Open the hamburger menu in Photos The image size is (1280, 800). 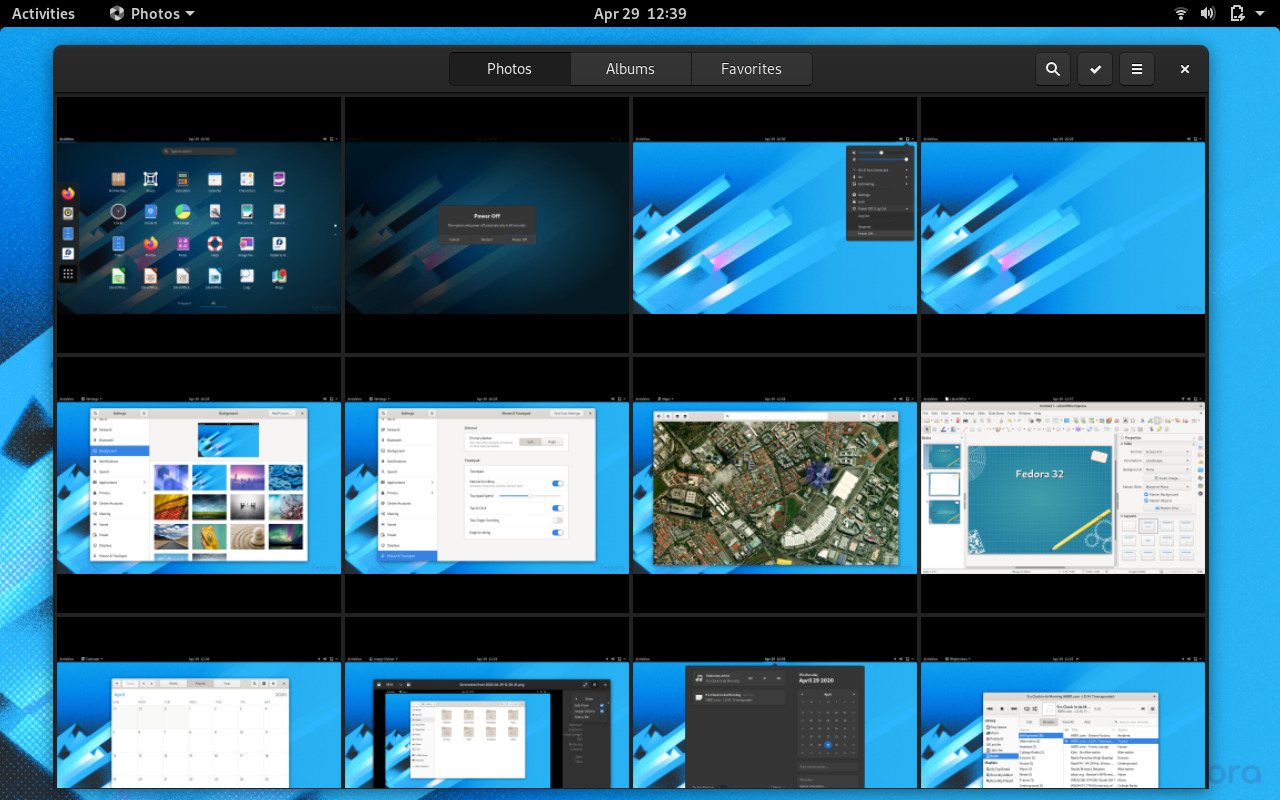[x=1137, y=69]
